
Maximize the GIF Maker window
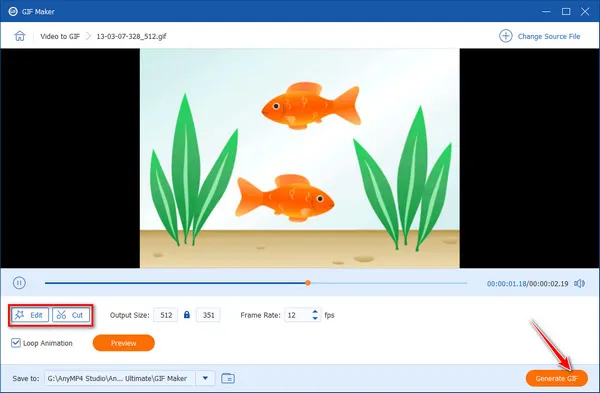566,11
